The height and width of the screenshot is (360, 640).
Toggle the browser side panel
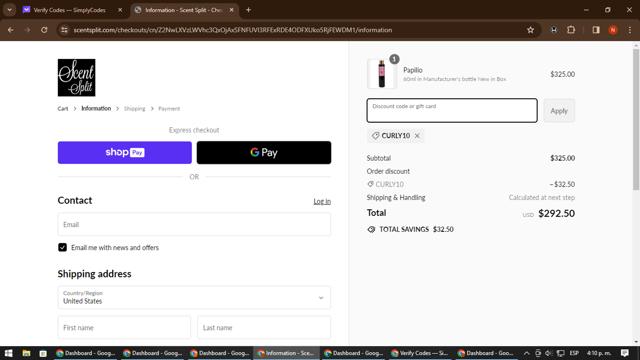(x=596, y=30)
